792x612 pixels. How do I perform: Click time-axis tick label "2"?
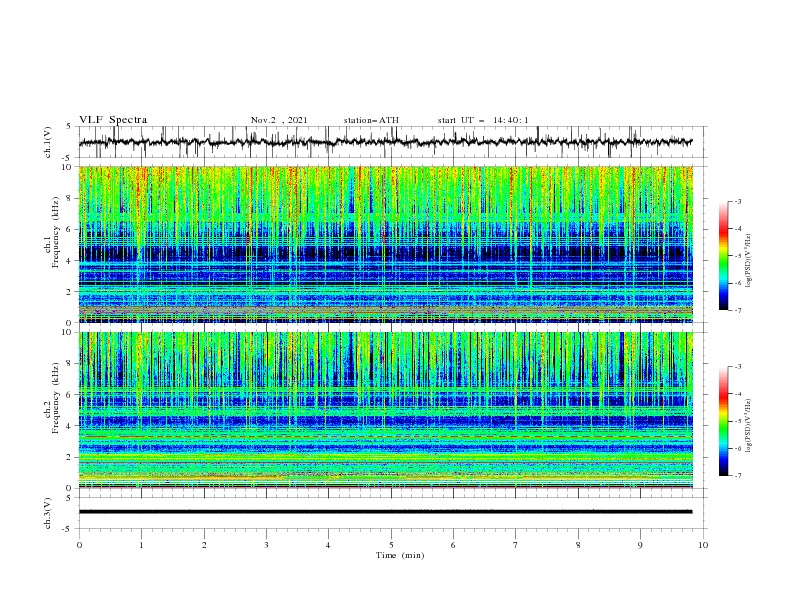tap(204, 545)
